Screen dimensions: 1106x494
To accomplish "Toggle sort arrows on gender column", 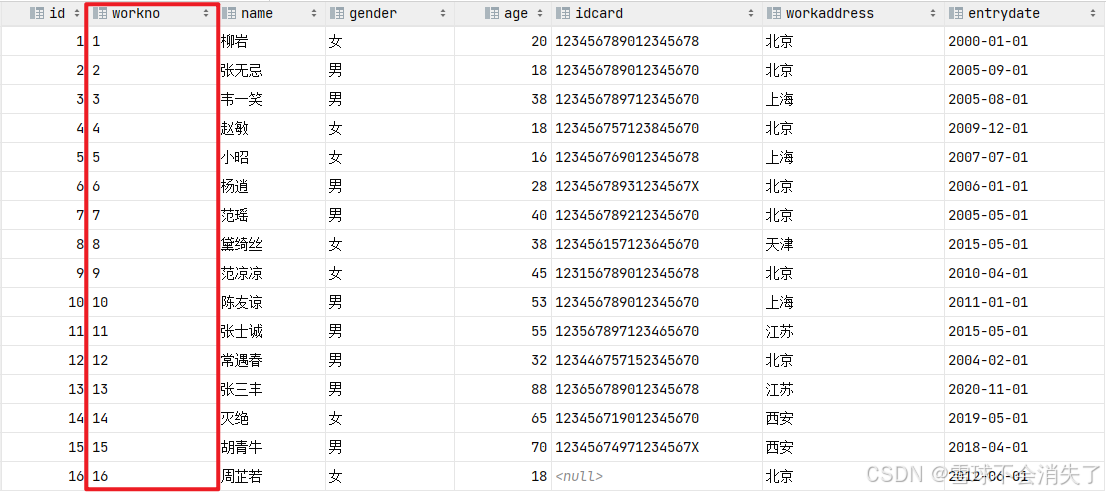I will [442, 13].
